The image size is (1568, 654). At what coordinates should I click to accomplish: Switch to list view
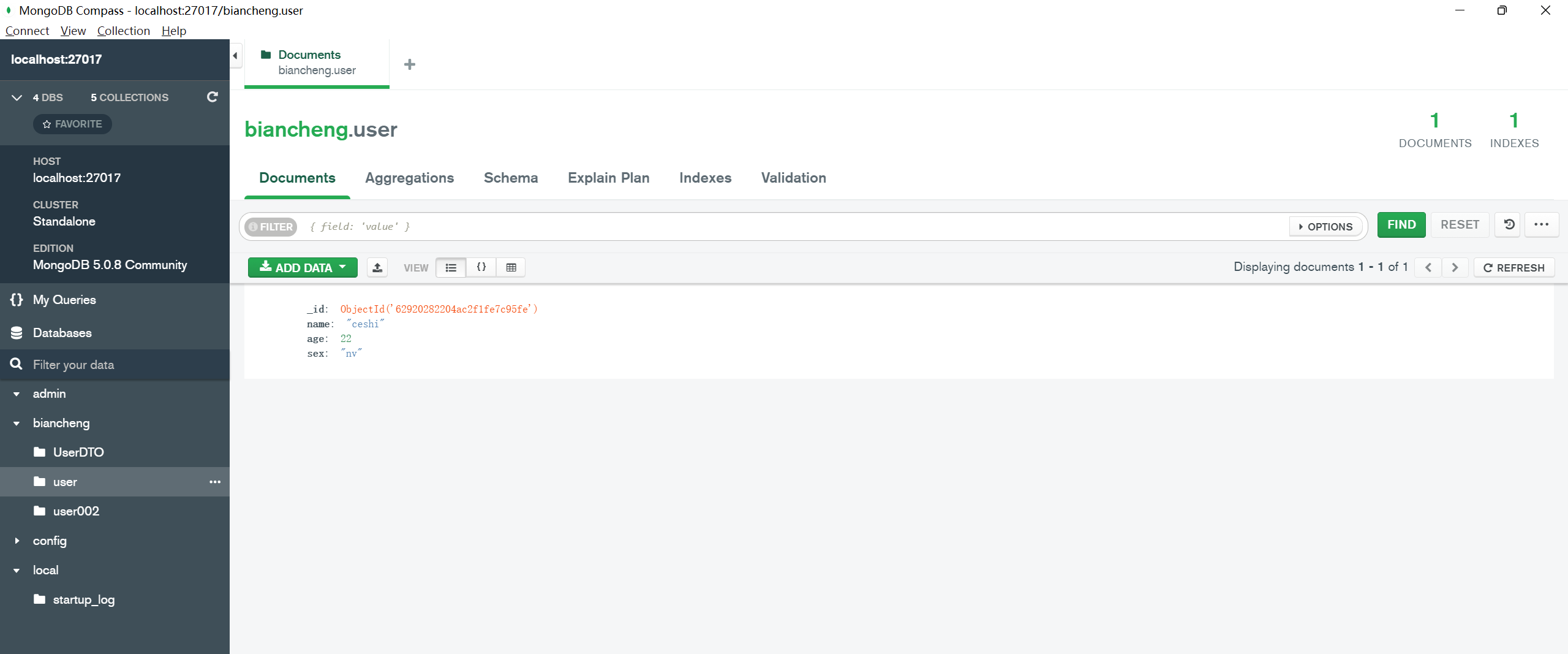[451, 268]
